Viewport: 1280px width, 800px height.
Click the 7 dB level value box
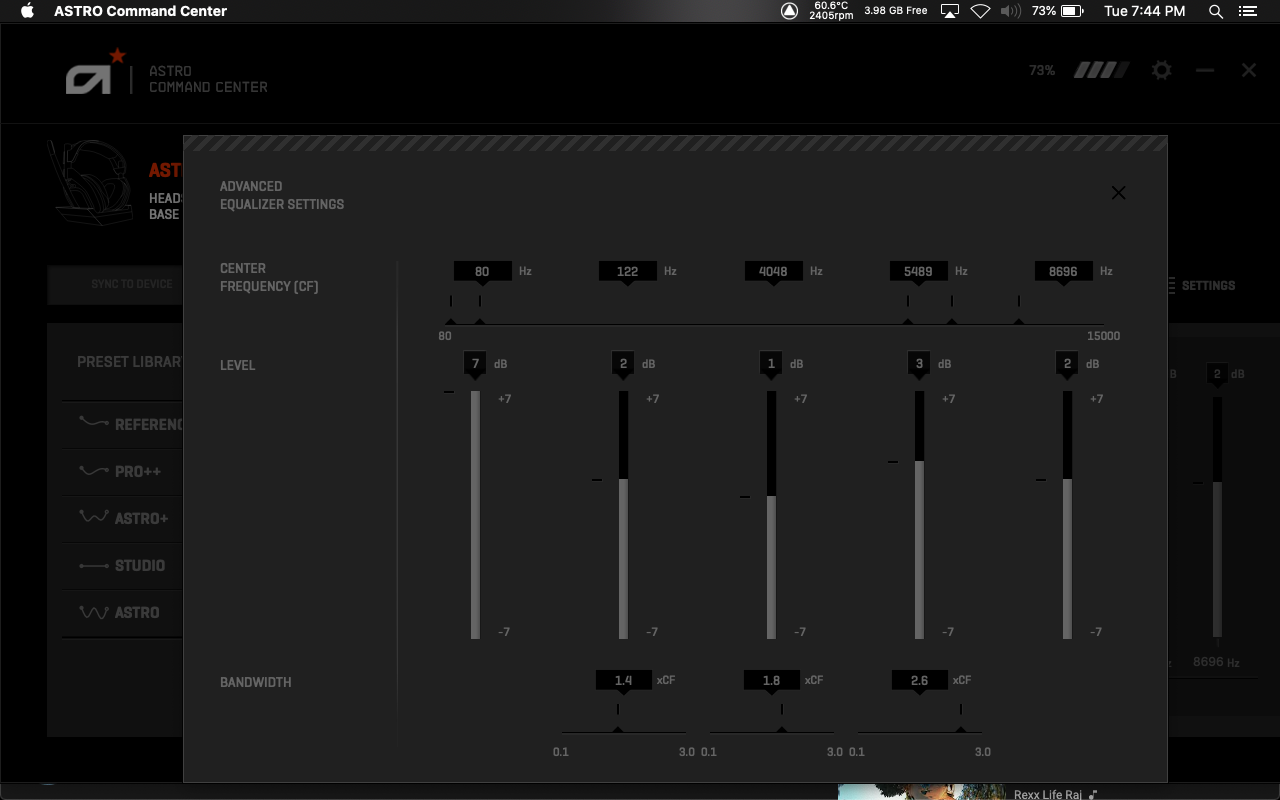pos(475,364)
